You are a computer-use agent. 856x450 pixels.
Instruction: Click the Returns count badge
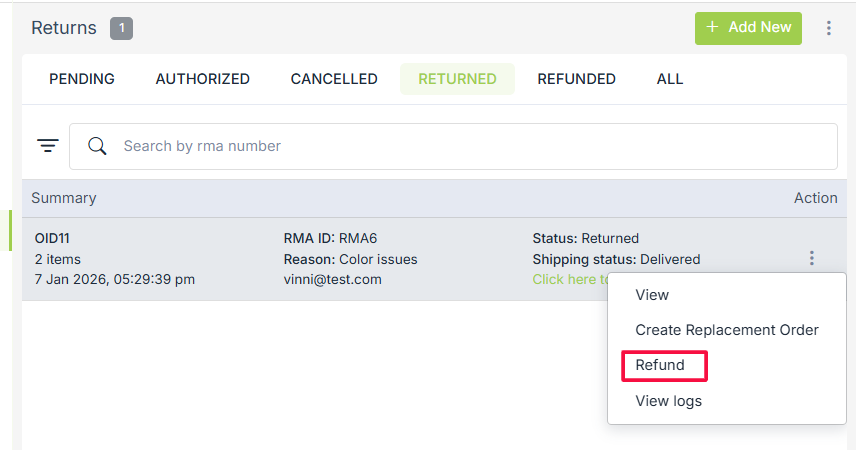click(121, 28)
